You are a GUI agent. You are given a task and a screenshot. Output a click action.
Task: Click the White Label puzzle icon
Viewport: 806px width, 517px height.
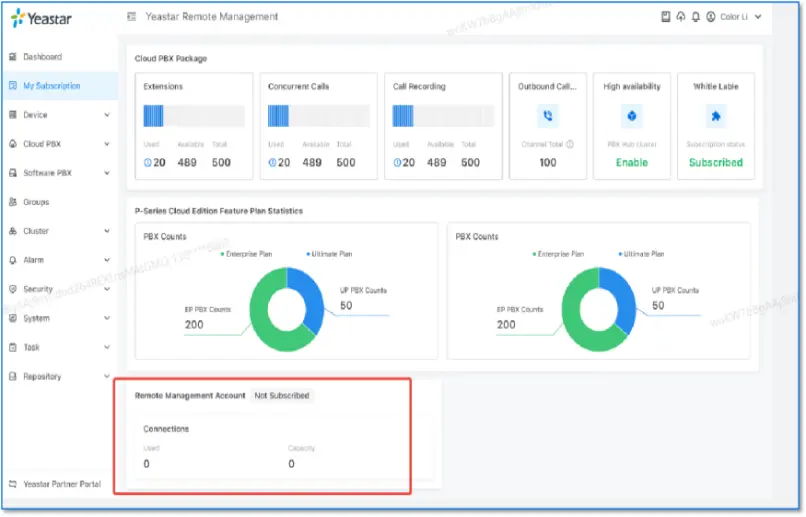point(716,116)
